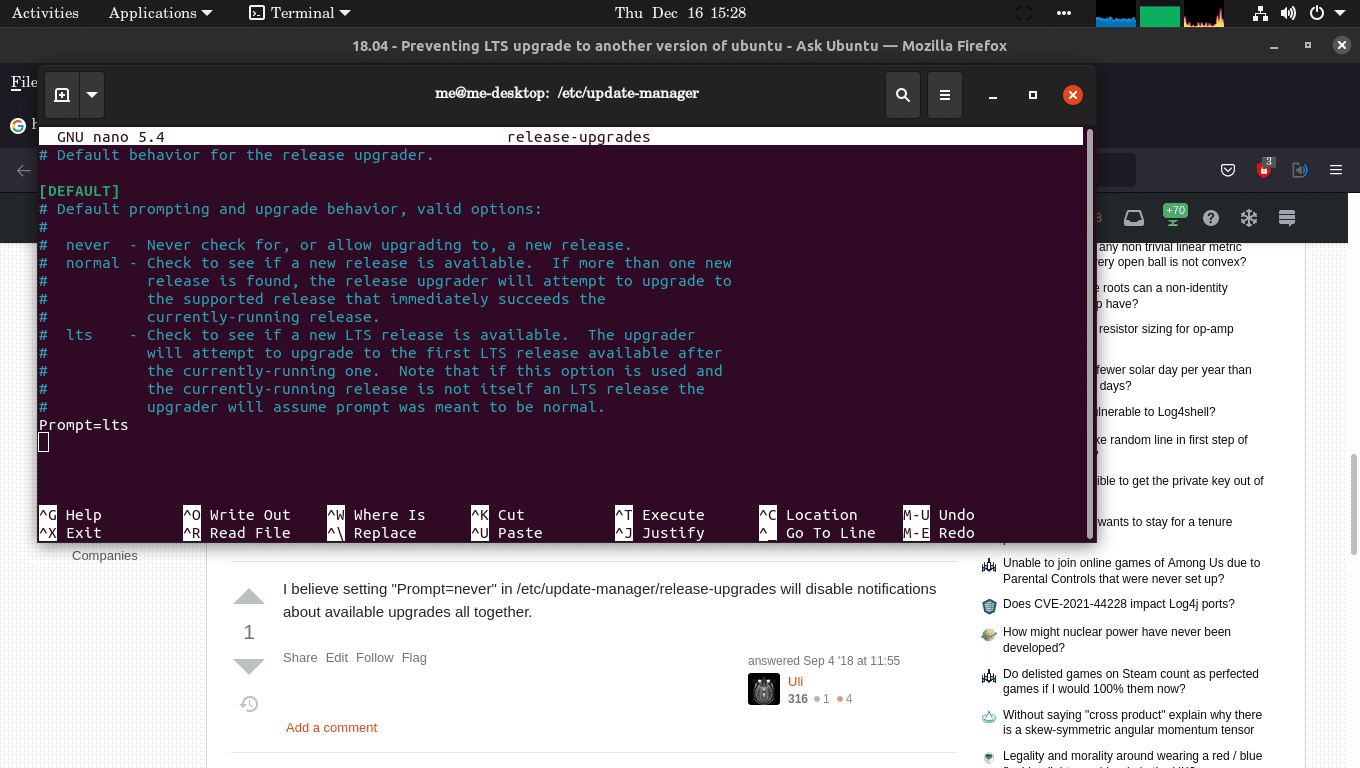The image size is (1360, 768).
Task: Expand the system menu arrow in top bar
Action: click(1340, 13)
